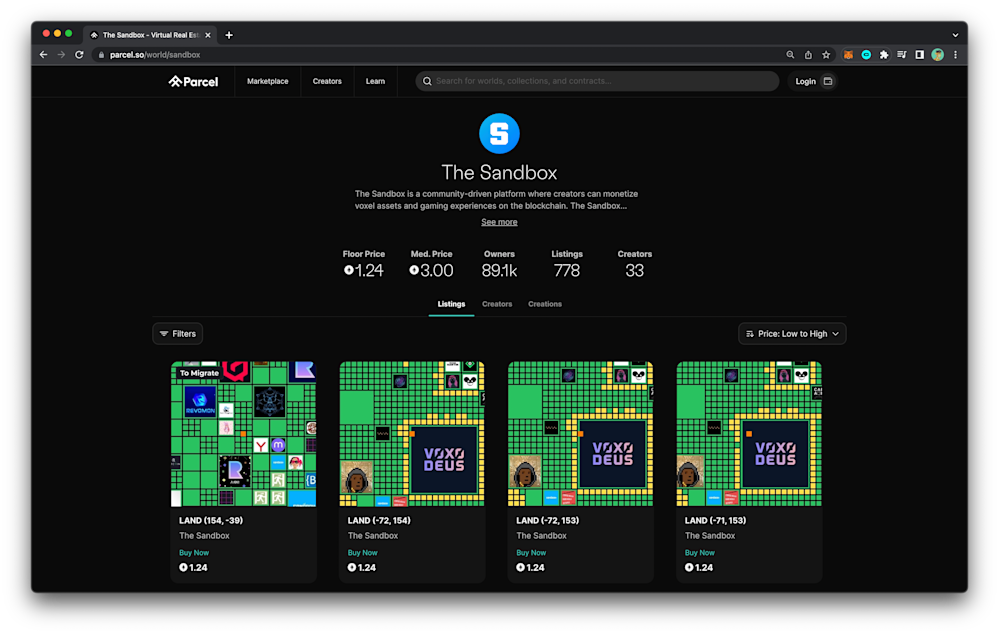Switch to the Creations tab
999x634 pixels.
(545, 304)
